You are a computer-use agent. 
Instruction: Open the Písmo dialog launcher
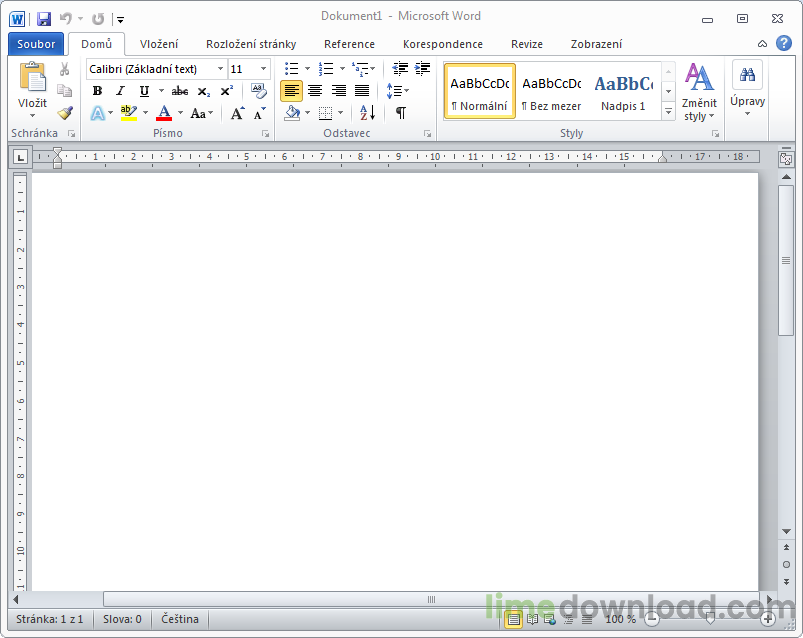pyautogui.click(x=265, y=134)
